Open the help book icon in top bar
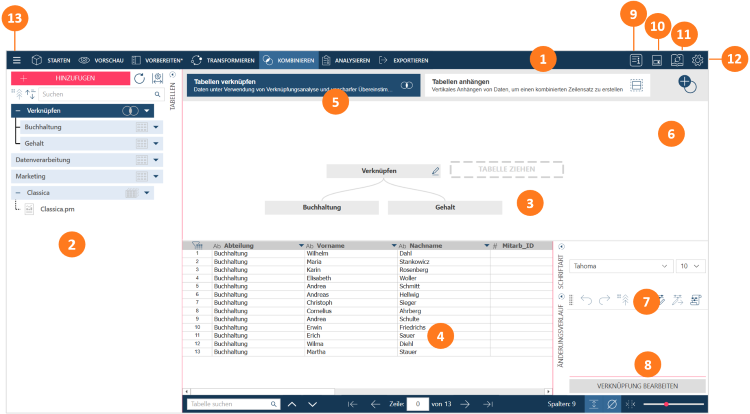The height and width of the screenshot is (414, 750). pyautogui.click(x=635, y=60)
